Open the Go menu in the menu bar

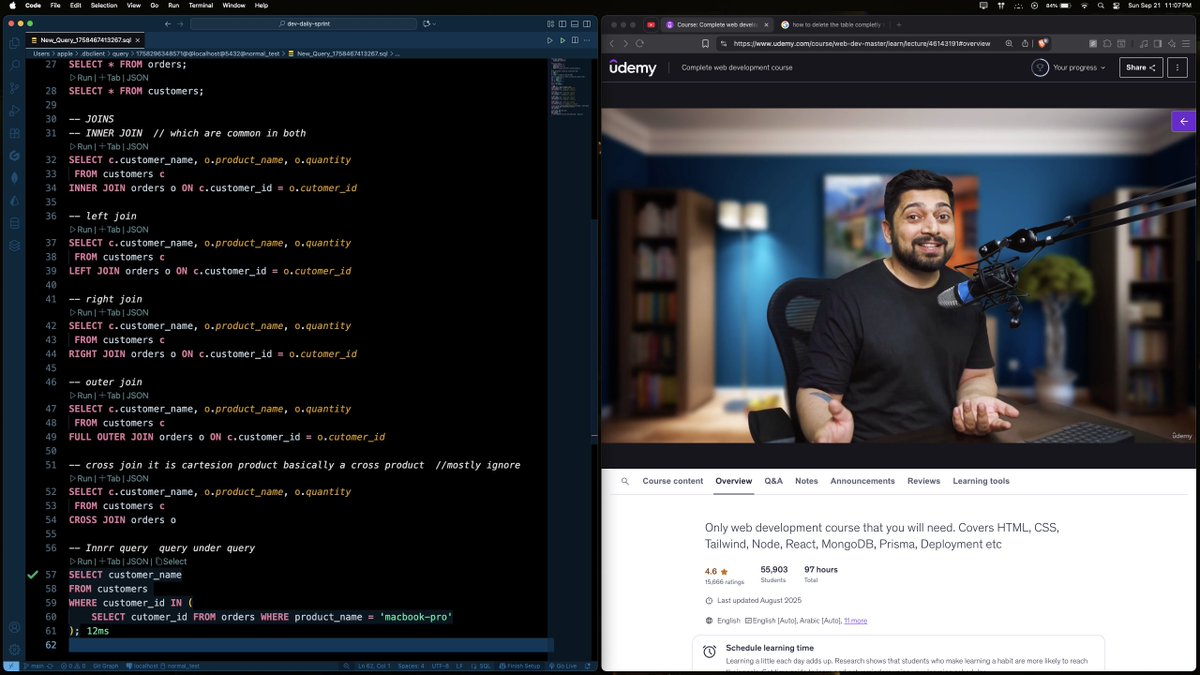point(155,5)
